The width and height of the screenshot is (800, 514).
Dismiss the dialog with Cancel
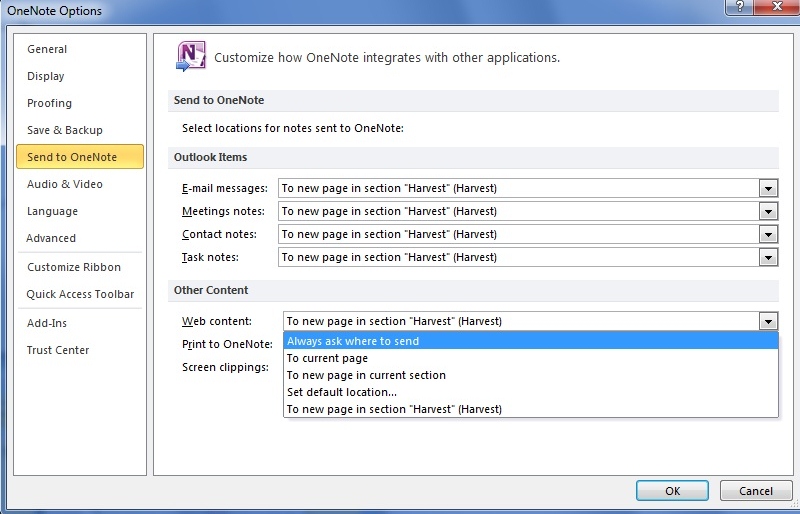click(756, 491)
